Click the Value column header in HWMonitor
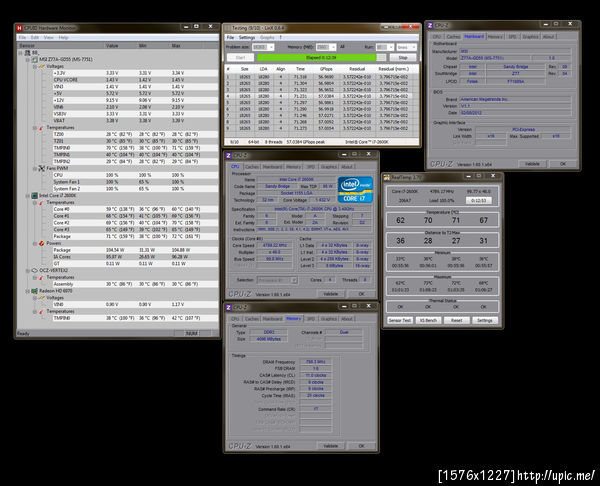Screen dimensions: 600x486 [121, 46]
